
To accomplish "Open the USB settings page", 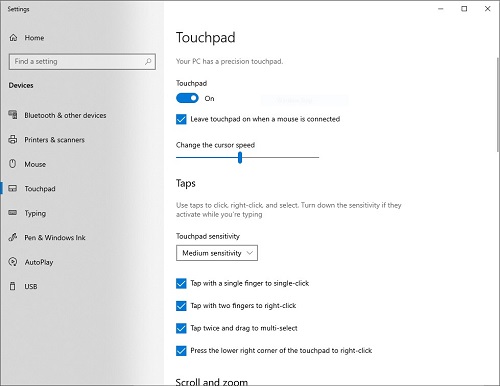I will (x=31, y=287).
